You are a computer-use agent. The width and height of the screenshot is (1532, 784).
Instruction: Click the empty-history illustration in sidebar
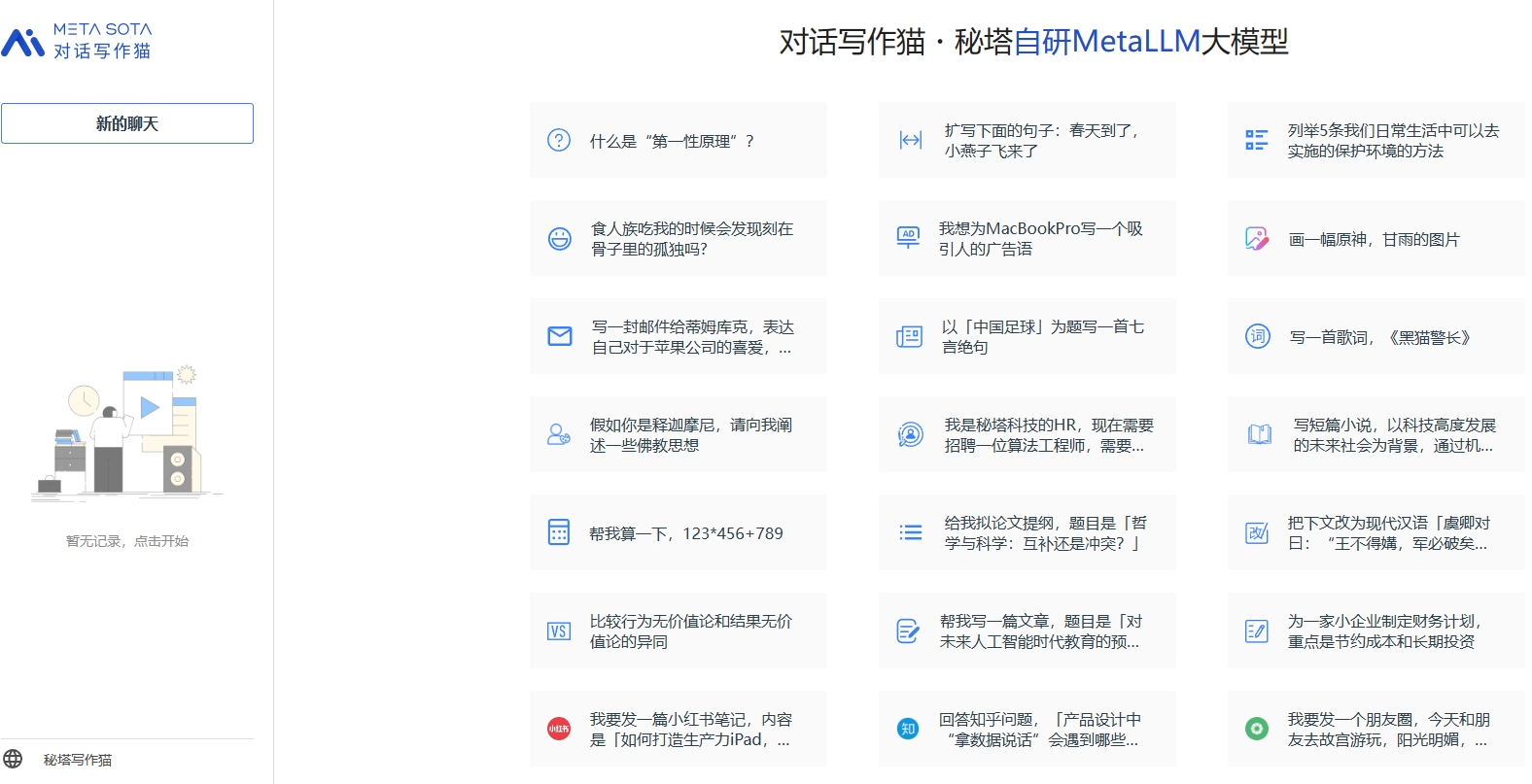[127, 433]
